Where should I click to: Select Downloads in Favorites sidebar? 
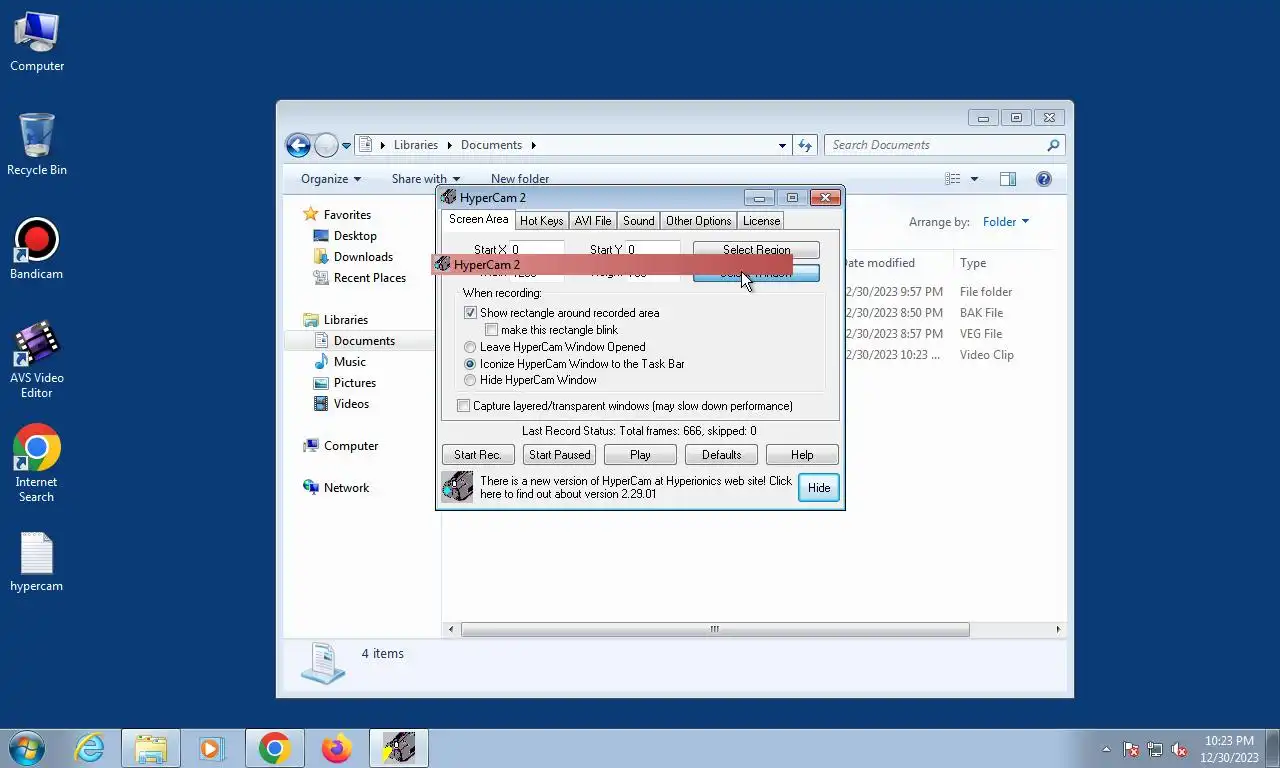click(363, 257)
